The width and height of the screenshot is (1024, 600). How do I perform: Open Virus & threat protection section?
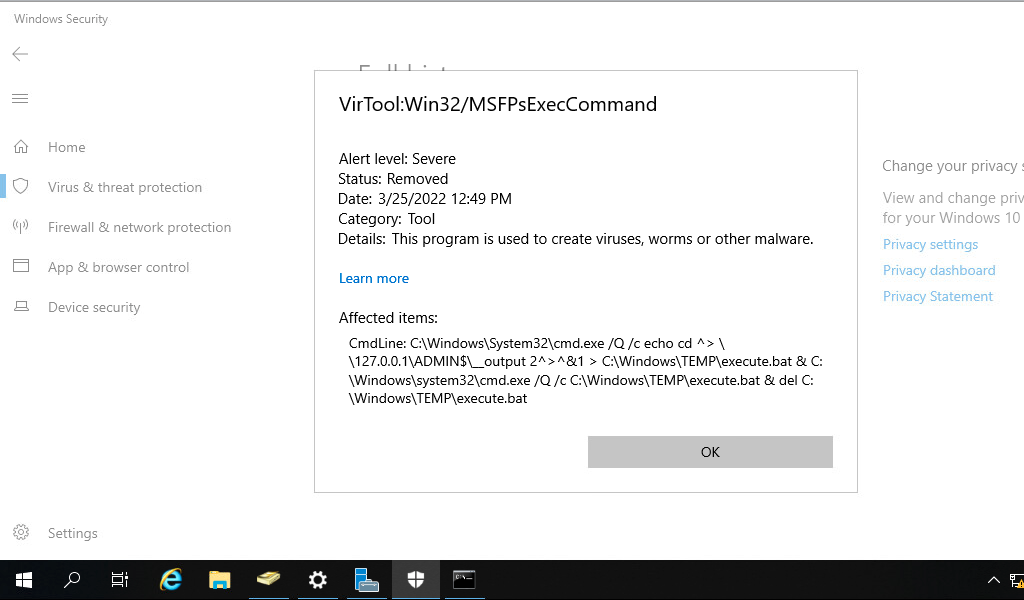coord(125,187)
